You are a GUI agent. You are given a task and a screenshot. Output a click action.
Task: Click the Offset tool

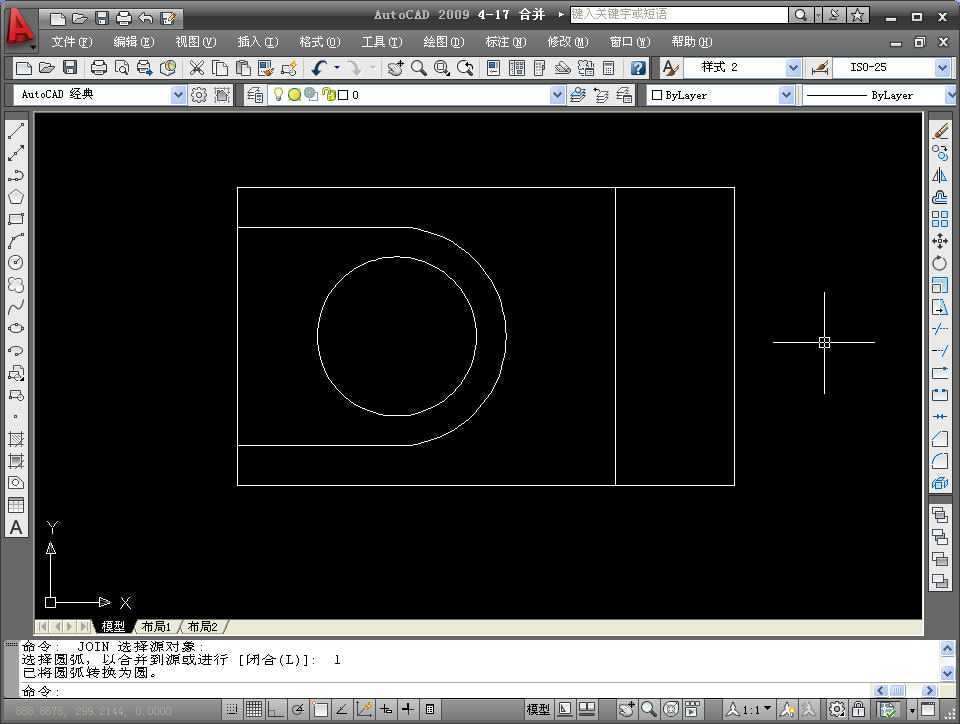940,197
